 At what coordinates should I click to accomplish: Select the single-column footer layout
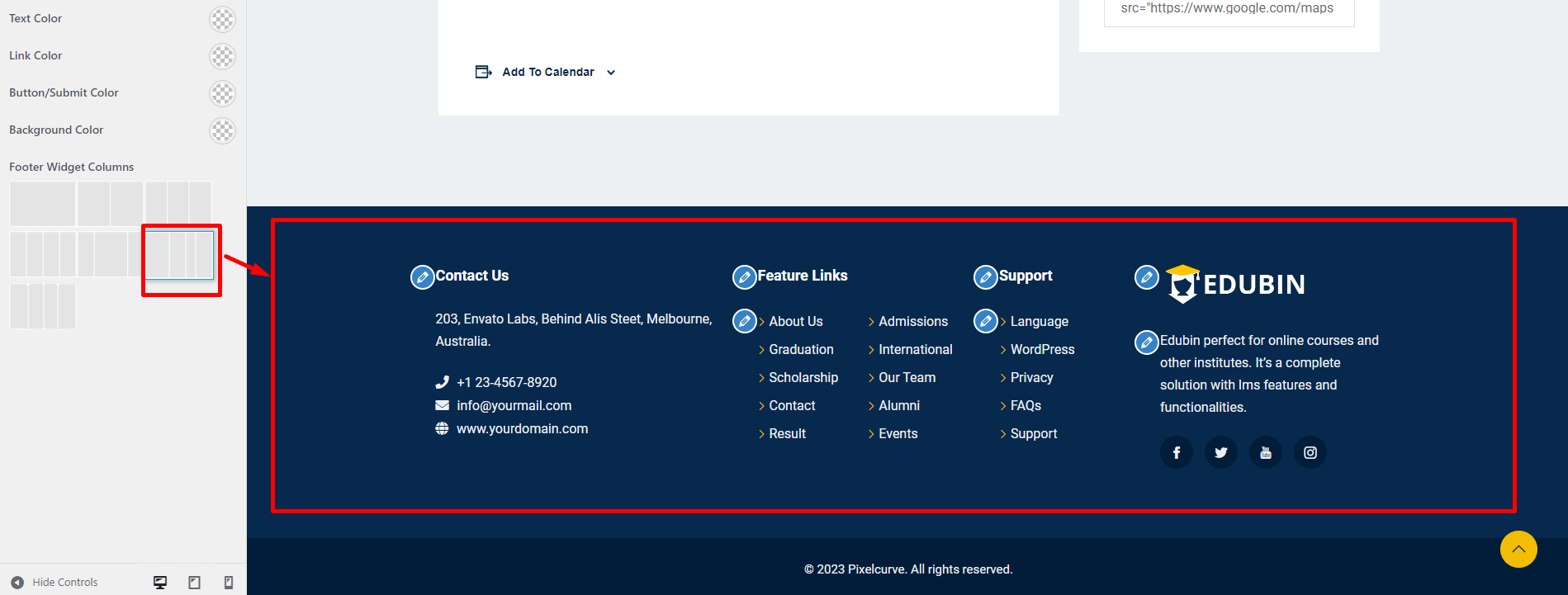tap(43, 204)
